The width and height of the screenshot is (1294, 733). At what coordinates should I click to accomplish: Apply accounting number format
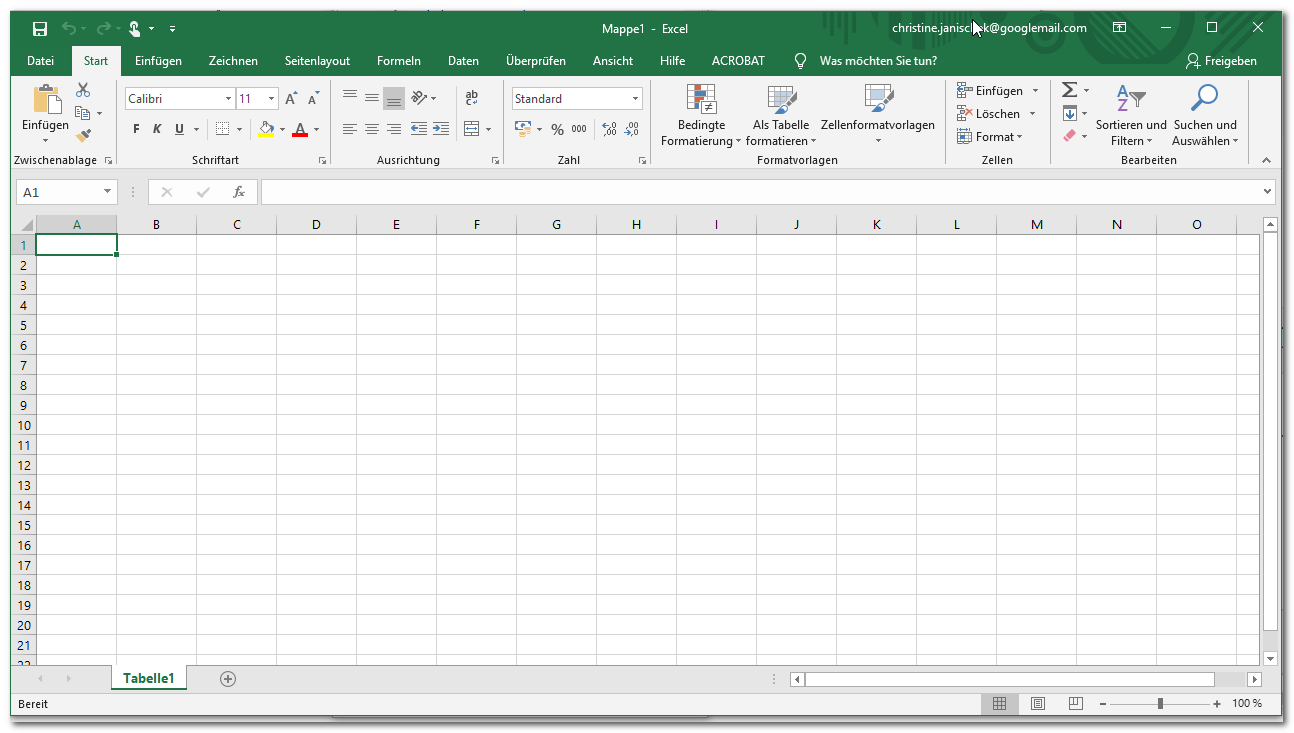(523, 129)
